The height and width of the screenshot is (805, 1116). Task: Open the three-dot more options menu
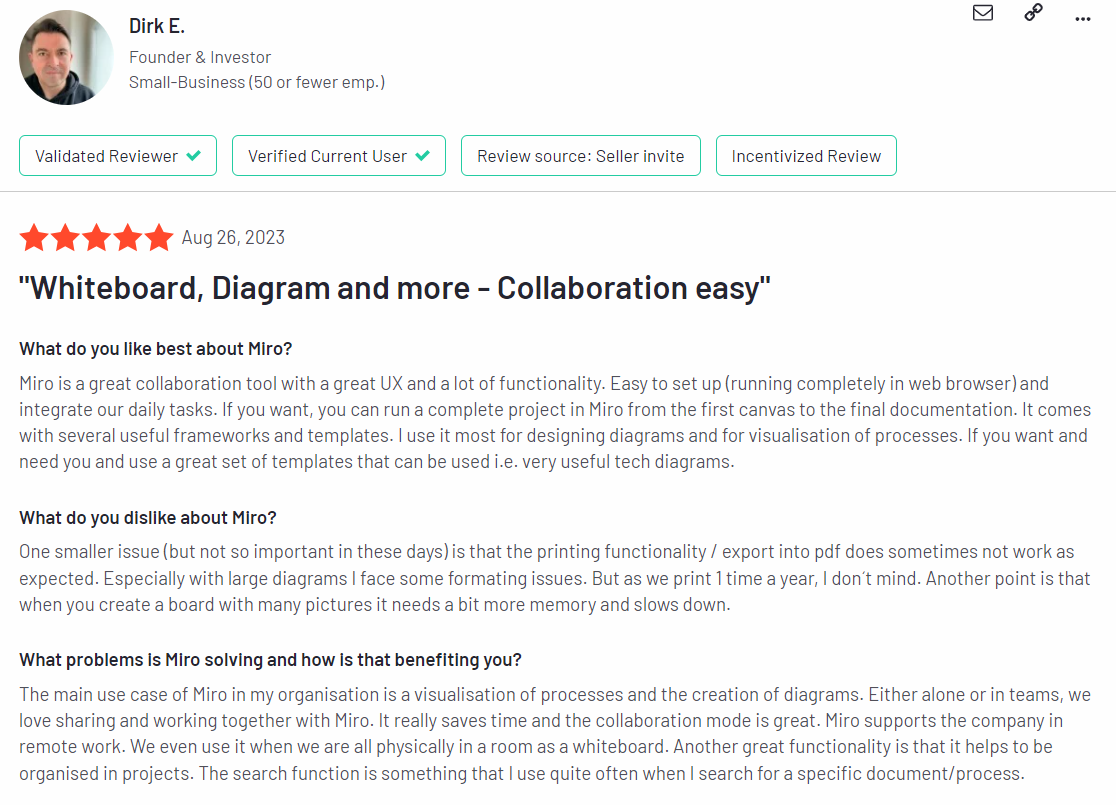(1083, 19)
